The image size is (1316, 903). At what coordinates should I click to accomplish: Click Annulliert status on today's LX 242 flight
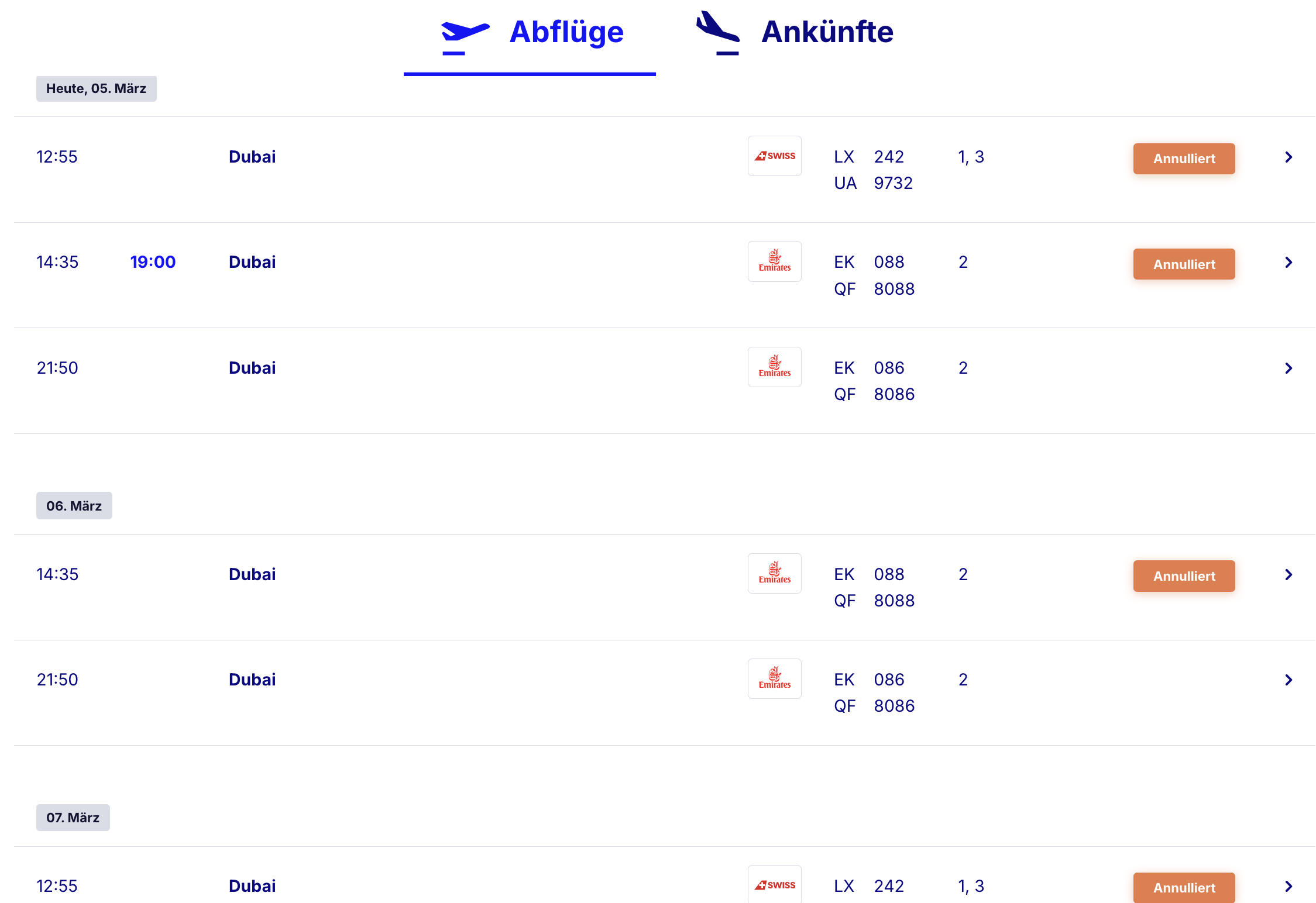(x=1184, y=158)
